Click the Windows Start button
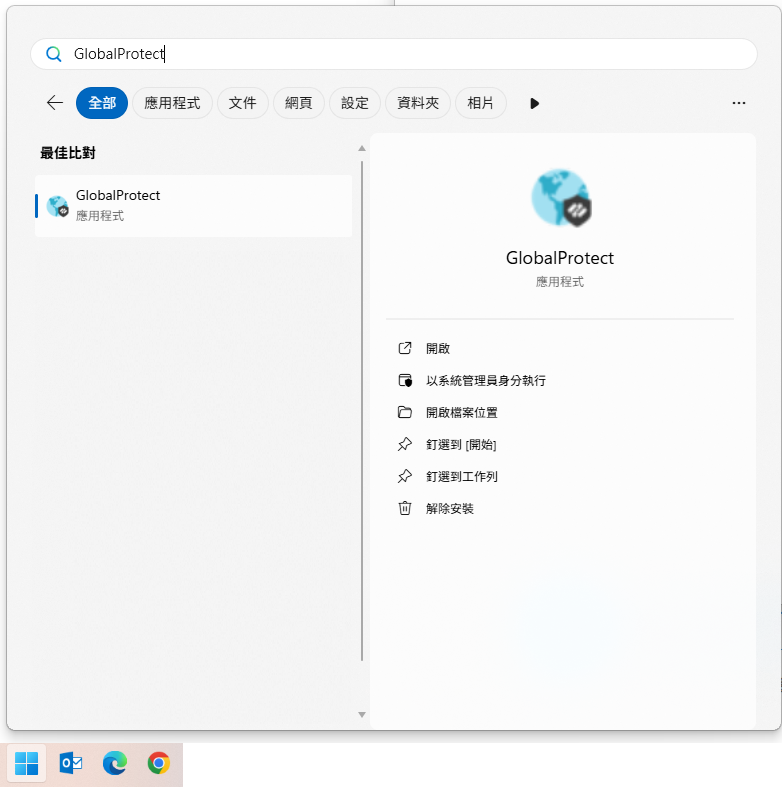782x796 pixels. point(27,764)
